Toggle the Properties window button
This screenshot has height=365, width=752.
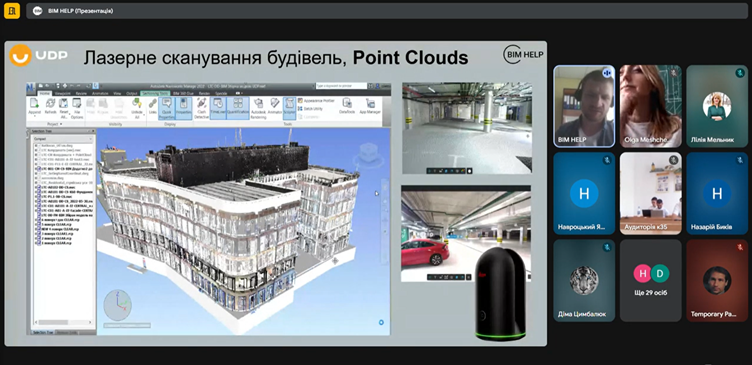pos(184,108)
